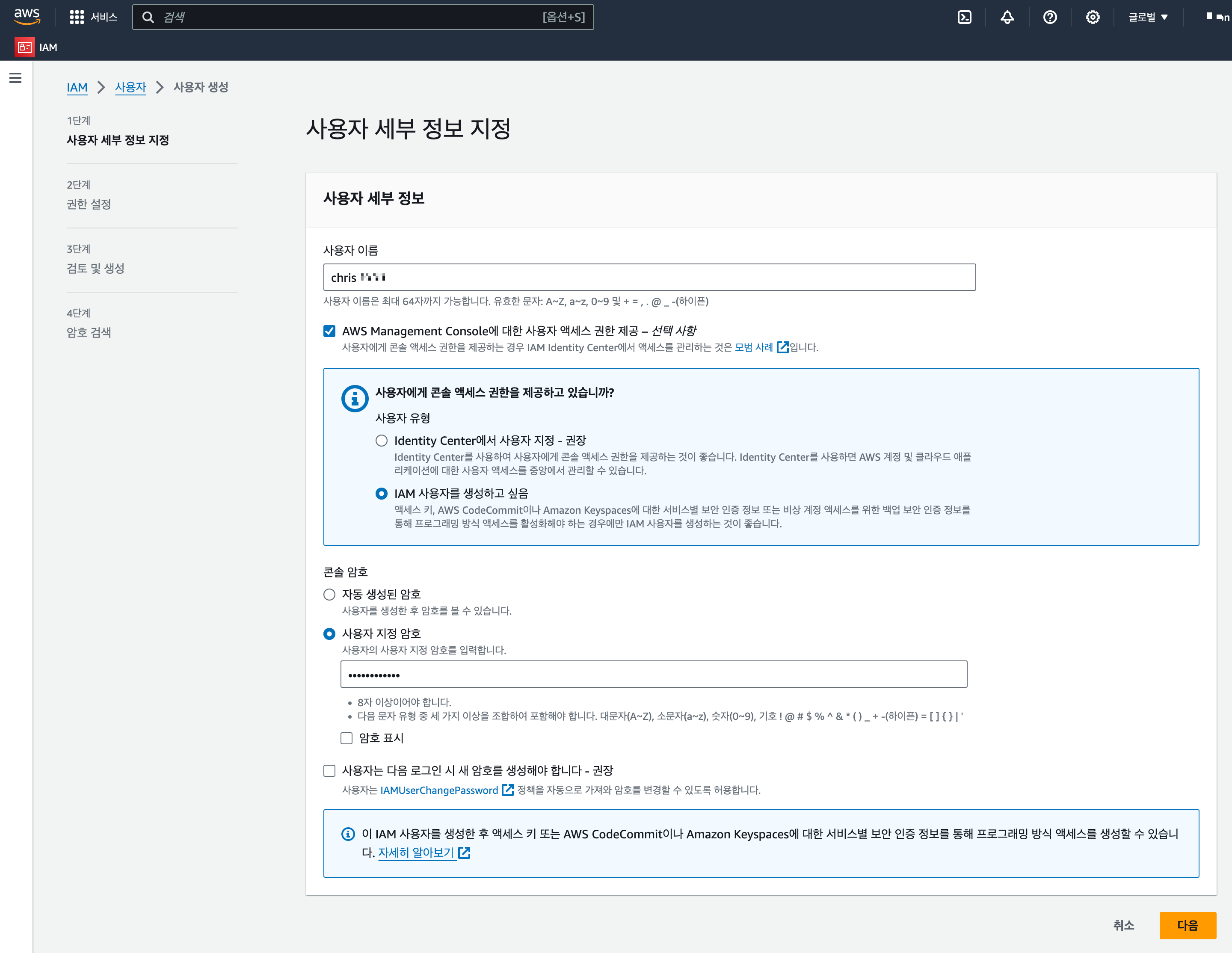Open AWS CloudShell terminal icon
The height and width of the screenshot is (953, 1232).
click(x=964, y=18)
